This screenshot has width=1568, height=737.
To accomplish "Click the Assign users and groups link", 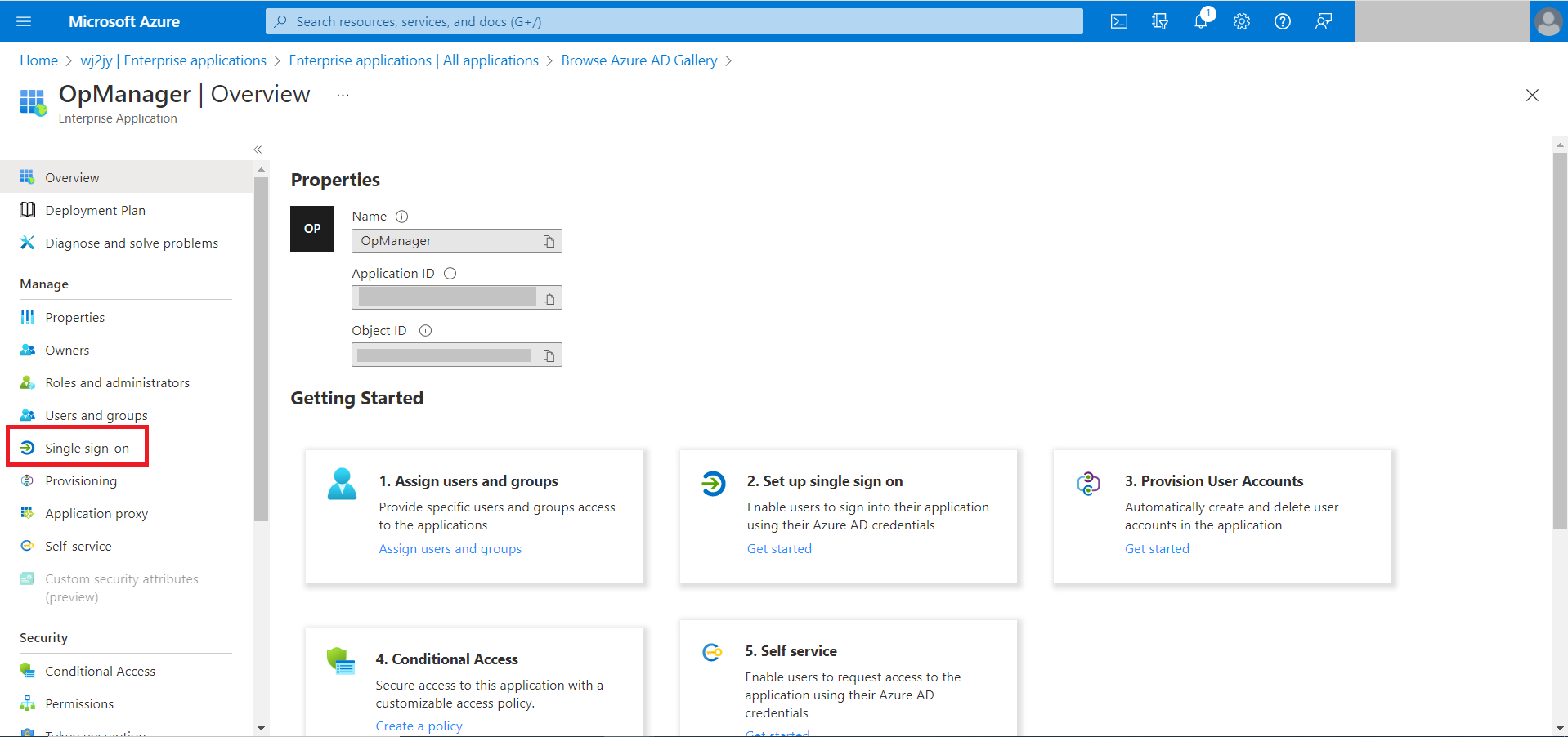I will pos(450,549).
